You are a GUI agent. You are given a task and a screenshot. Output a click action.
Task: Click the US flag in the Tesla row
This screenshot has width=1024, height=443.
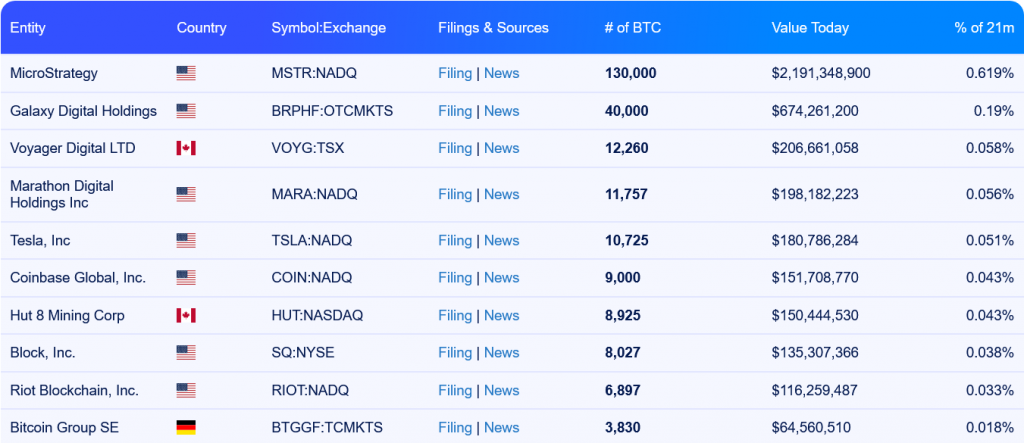(x=185, y=240)
